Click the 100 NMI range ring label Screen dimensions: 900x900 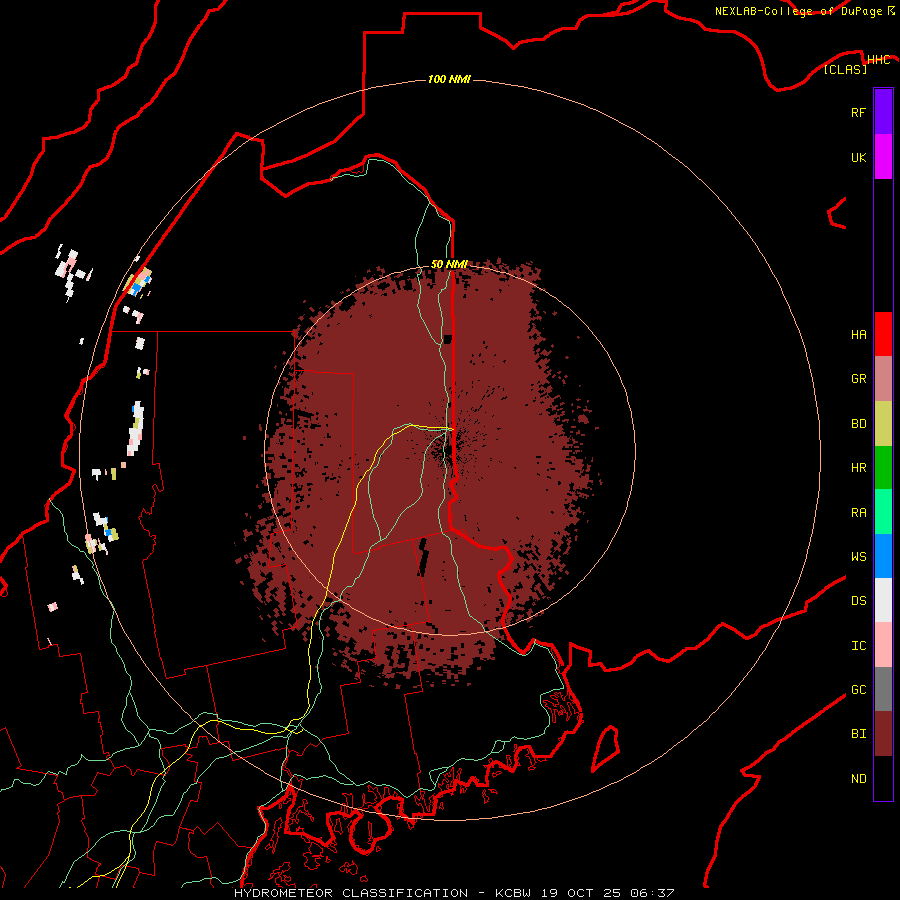449,79
